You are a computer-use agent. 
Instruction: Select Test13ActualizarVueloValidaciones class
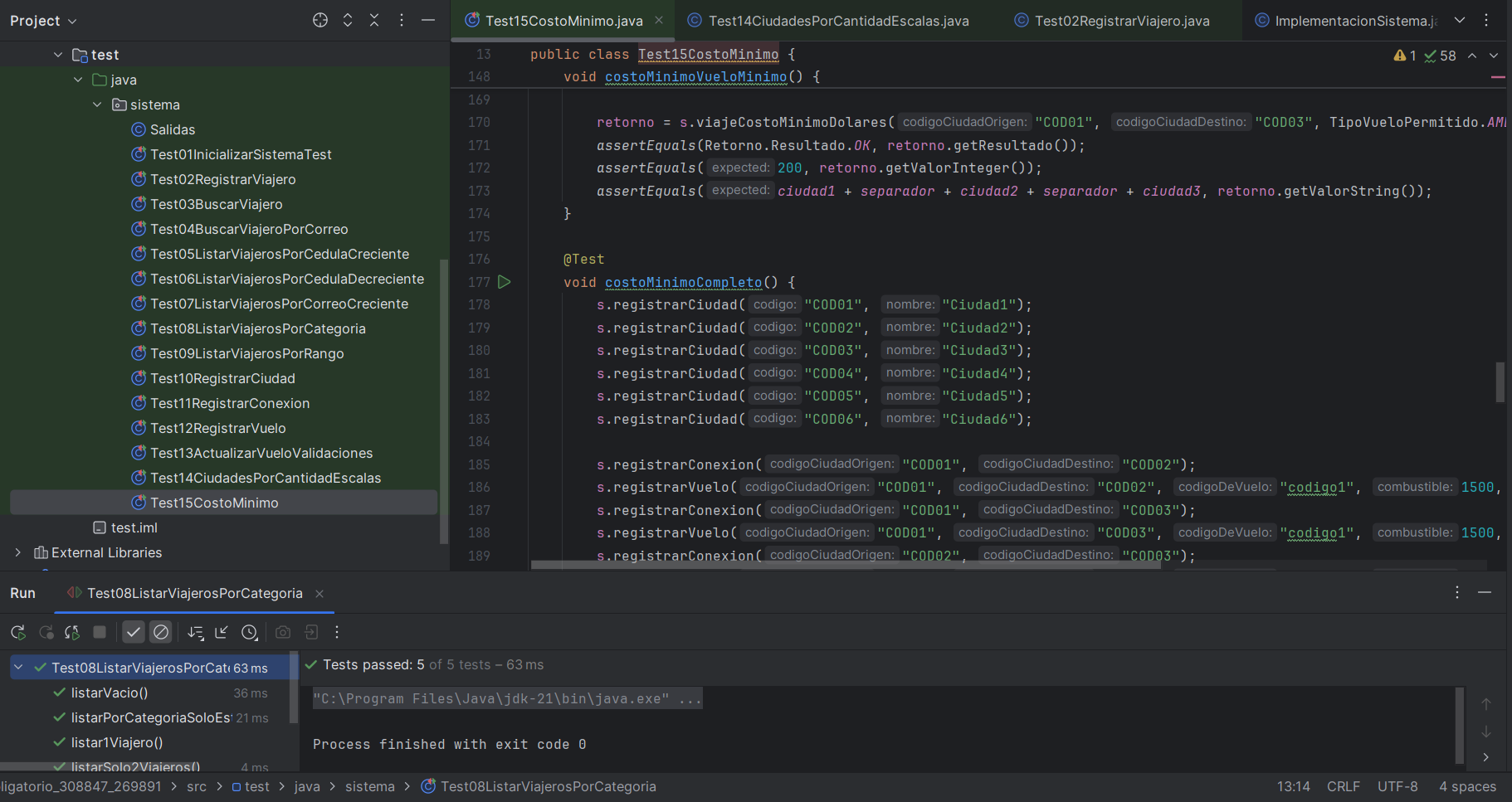pos(261,453)
